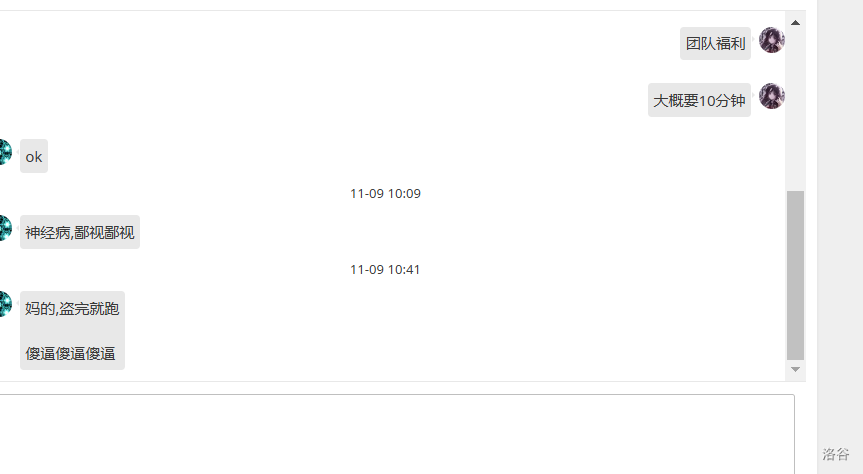Click the scrollbar down arrow
The height and width of the screenshot is (474, 863).
(x=795, y=370)
